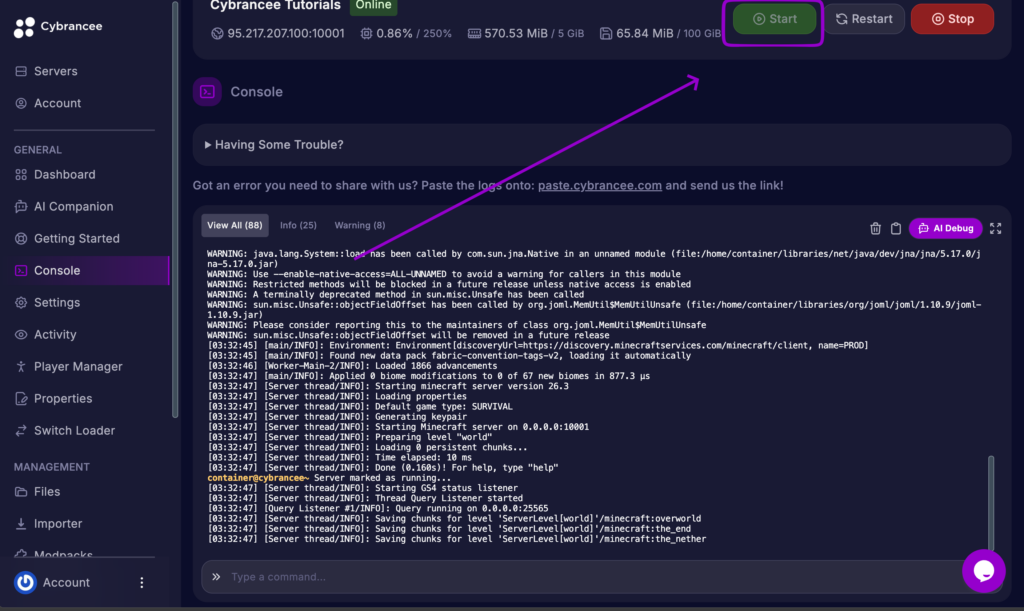Image resolution: width=1024 pixels, height=611 pixels.
Task: Open the paste.cybrancee.com link
Action: tap(600, 185)
